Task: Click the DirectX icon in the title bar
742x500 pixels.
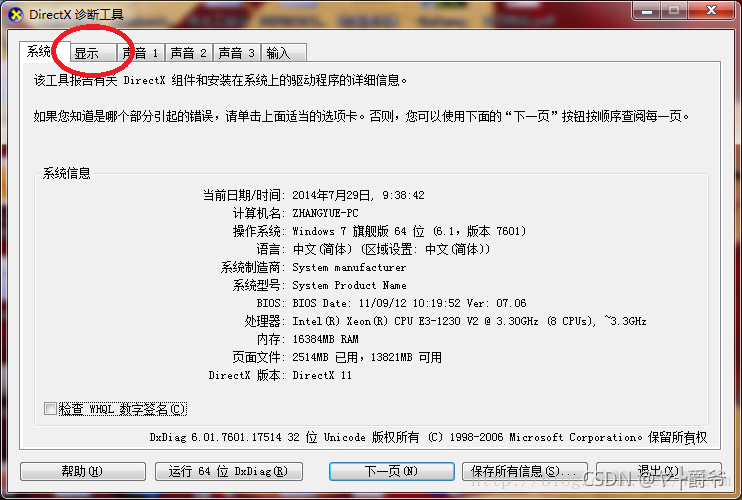Action: pos(15,14)
